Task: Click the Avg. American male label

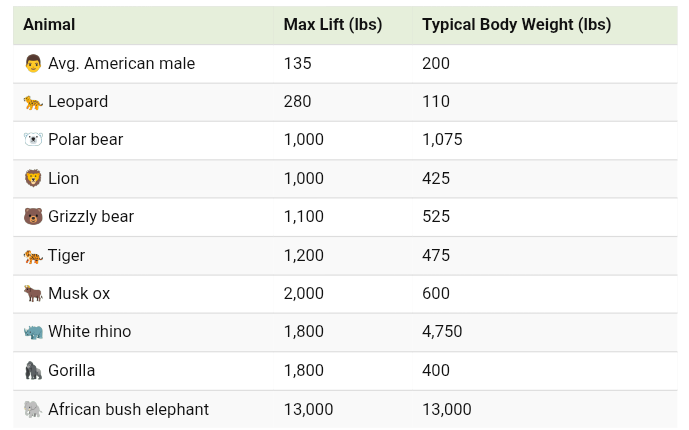Action: point(121,64)
